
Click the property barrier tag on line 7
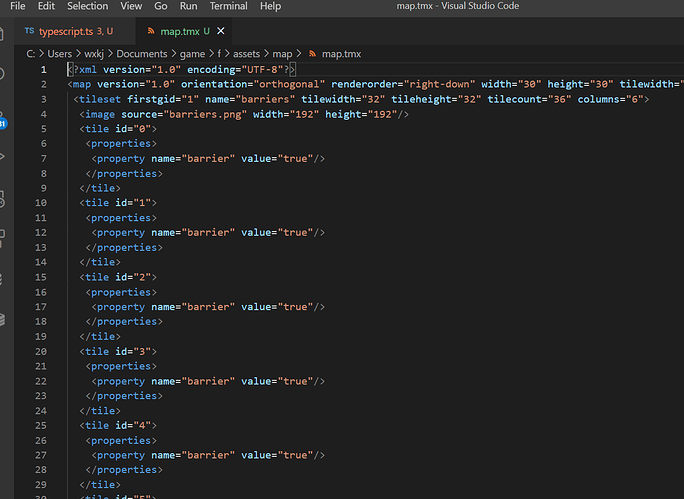tap(208, 159)
